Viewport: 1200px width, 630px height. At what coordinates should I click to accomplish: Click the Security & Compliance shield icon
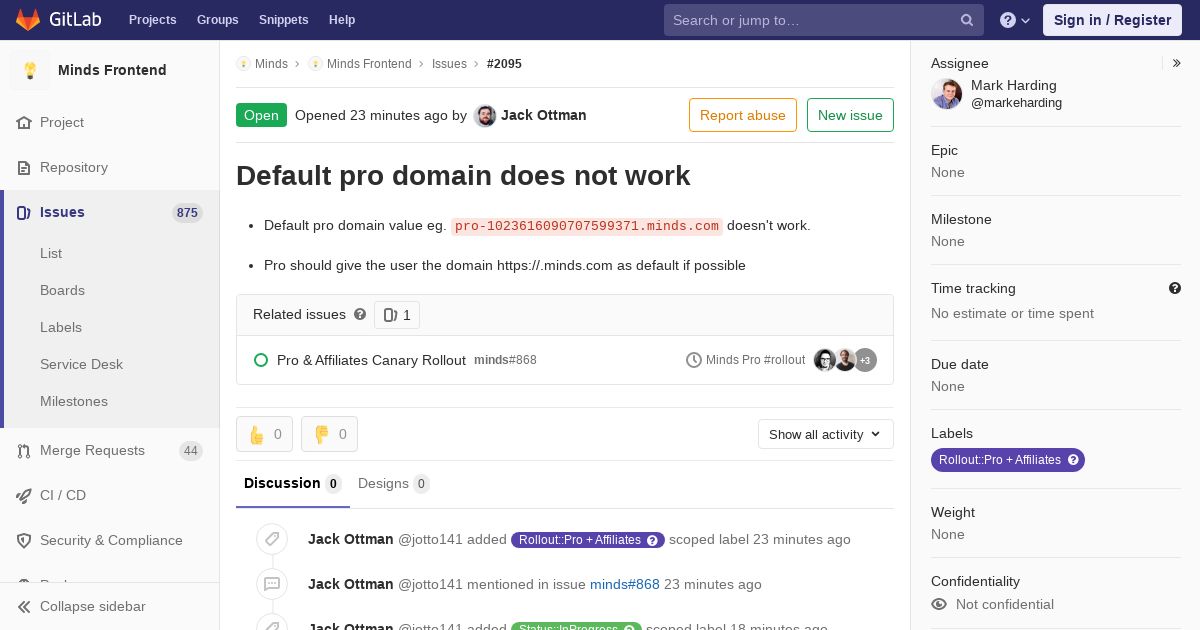pyautogui.click(x=24, y=541)
